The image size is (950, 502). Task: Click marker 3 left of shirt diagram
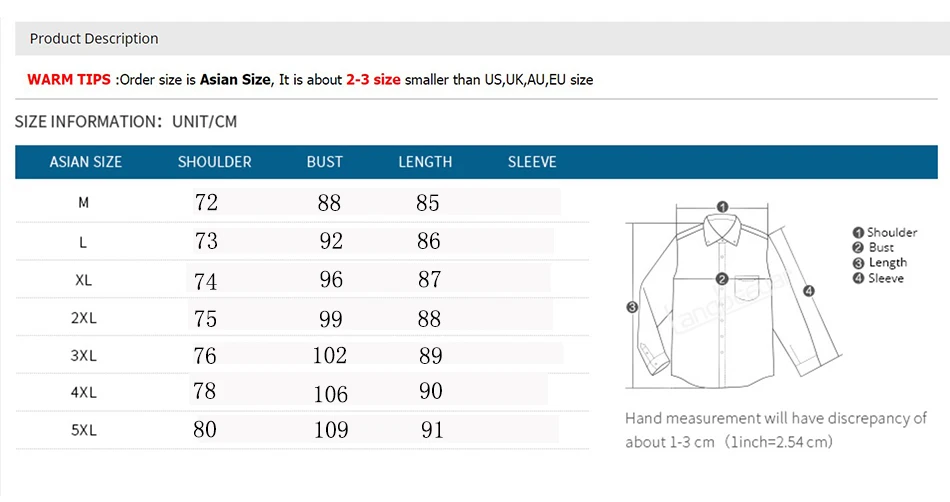pyautogui.click(x=632, y=307)
